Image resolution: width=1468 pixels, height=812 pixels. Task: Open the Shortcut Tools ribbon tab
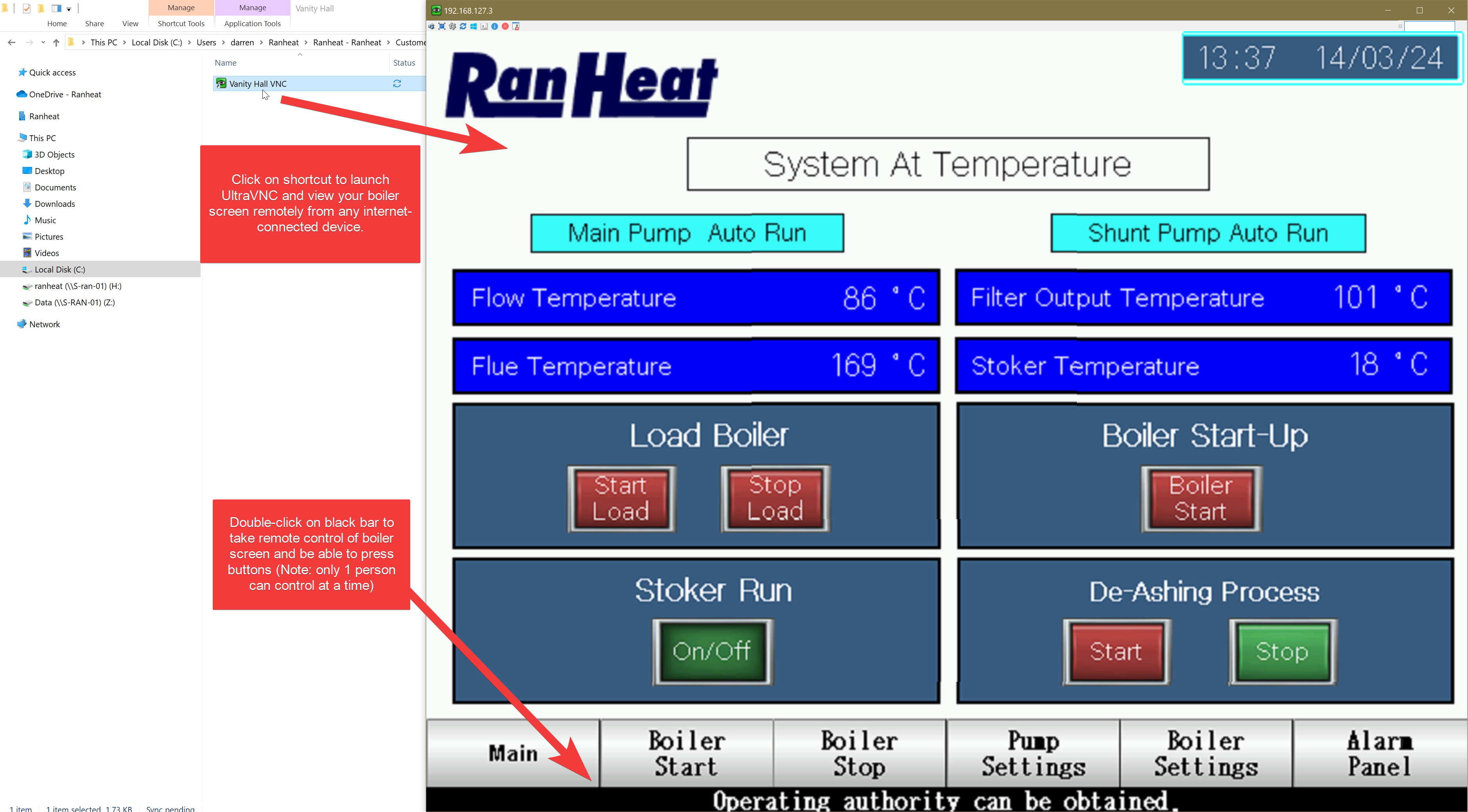tap(181, 23)
